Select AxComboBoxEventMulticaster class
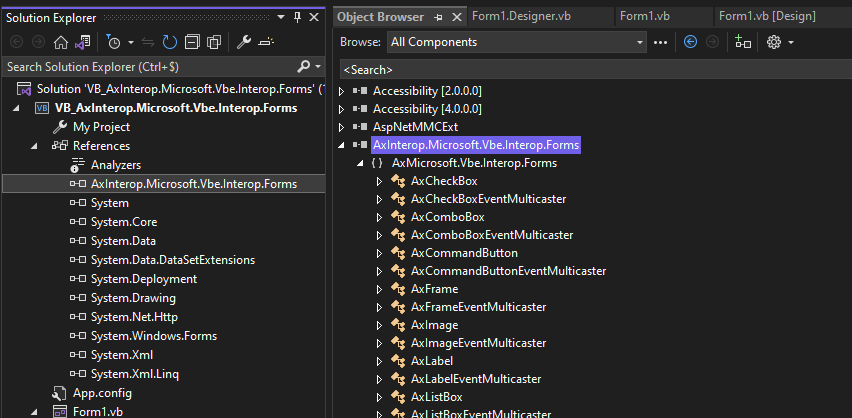Image resolution: width=852 pixels, height=418 pixels. pyautogui.click(x=492, y=235)
